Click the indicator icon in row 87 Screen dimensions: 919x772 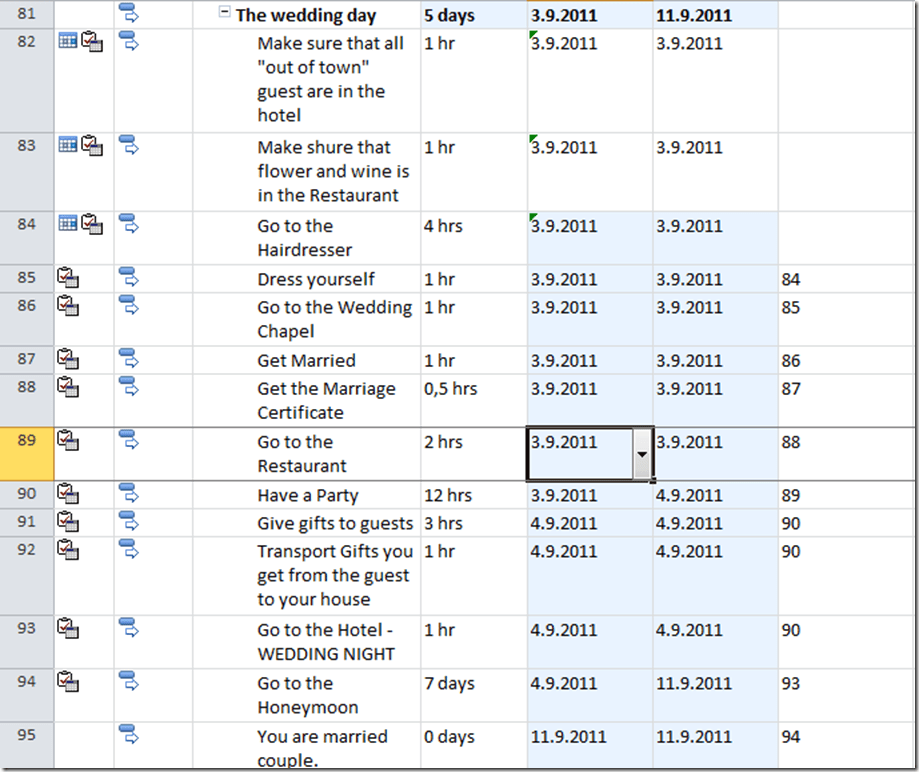pyautogui.click(x=68, y=359)
